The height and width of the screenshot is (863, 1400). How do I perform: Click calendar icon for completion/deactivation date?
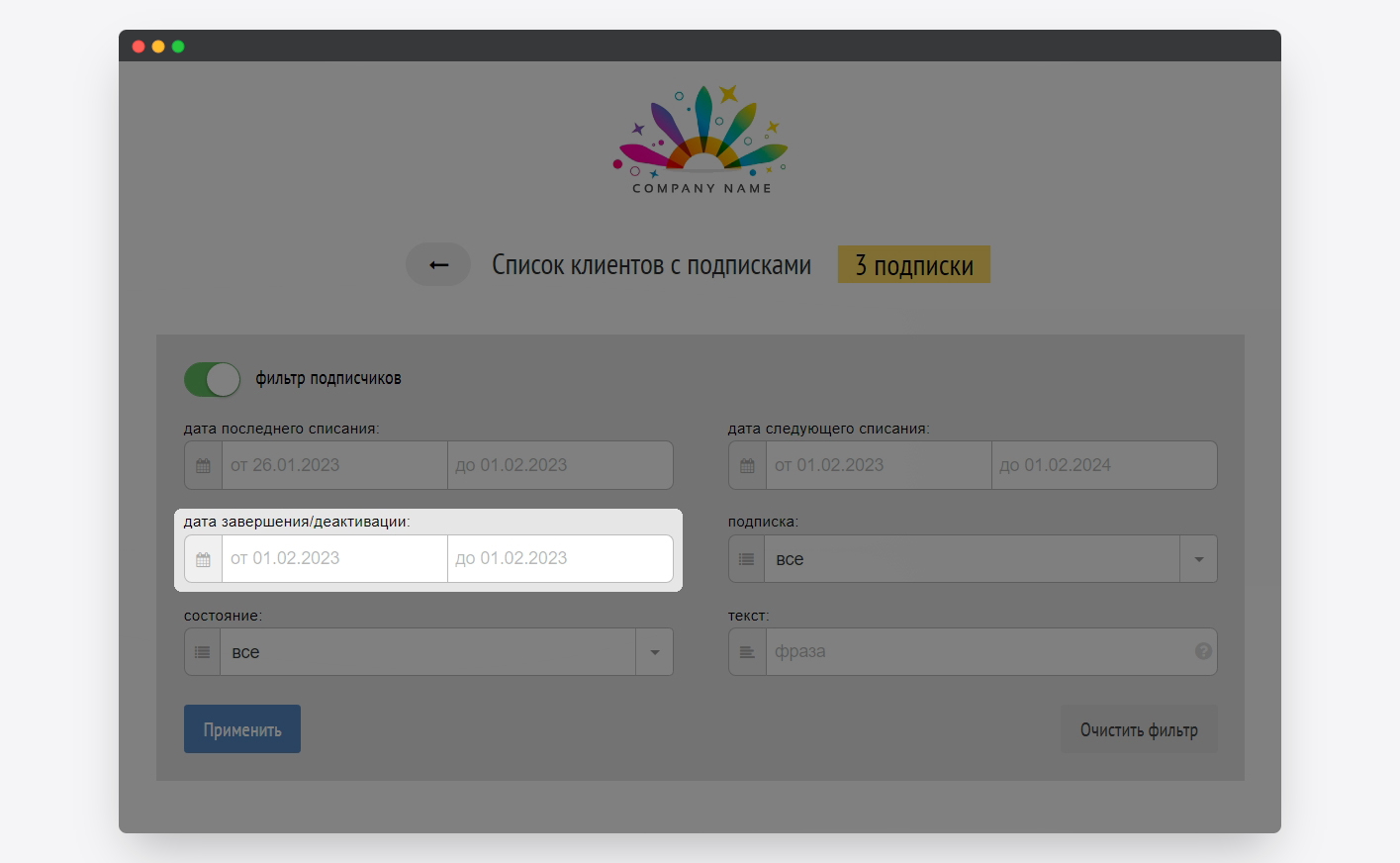point(203,559)
